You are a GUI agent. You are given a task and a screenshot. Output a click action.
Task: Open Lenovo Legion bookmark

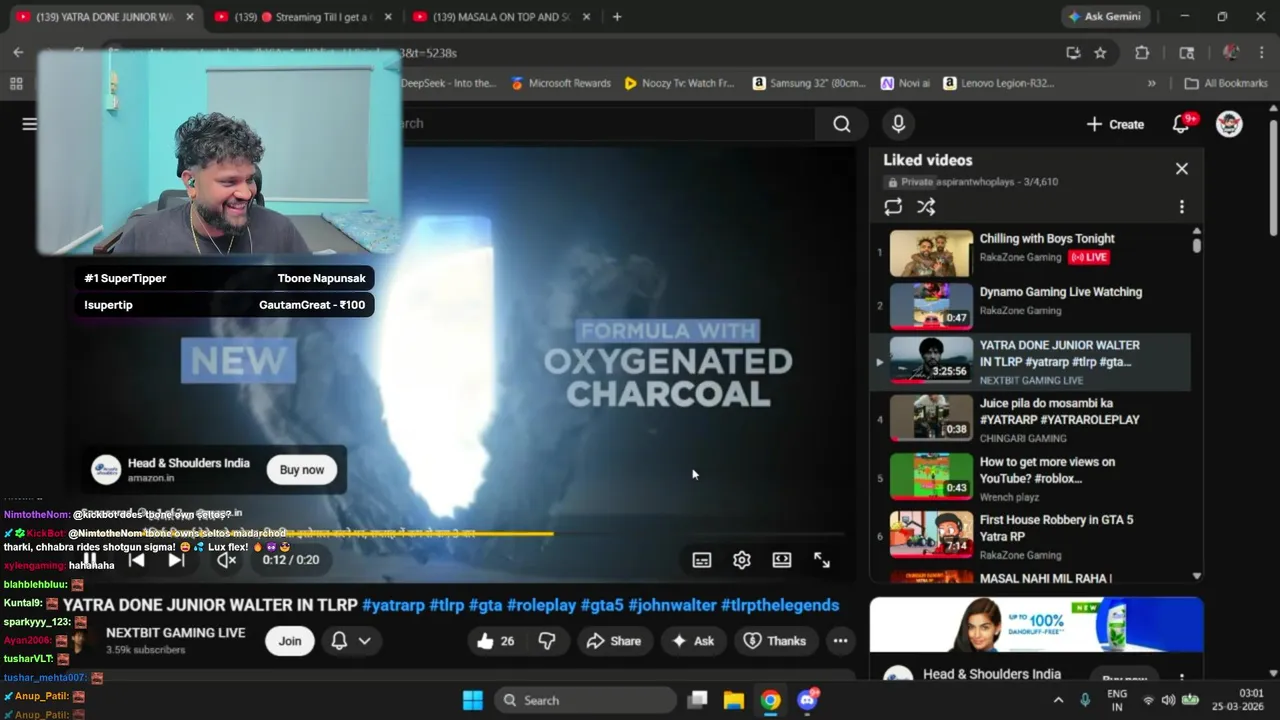999,83
